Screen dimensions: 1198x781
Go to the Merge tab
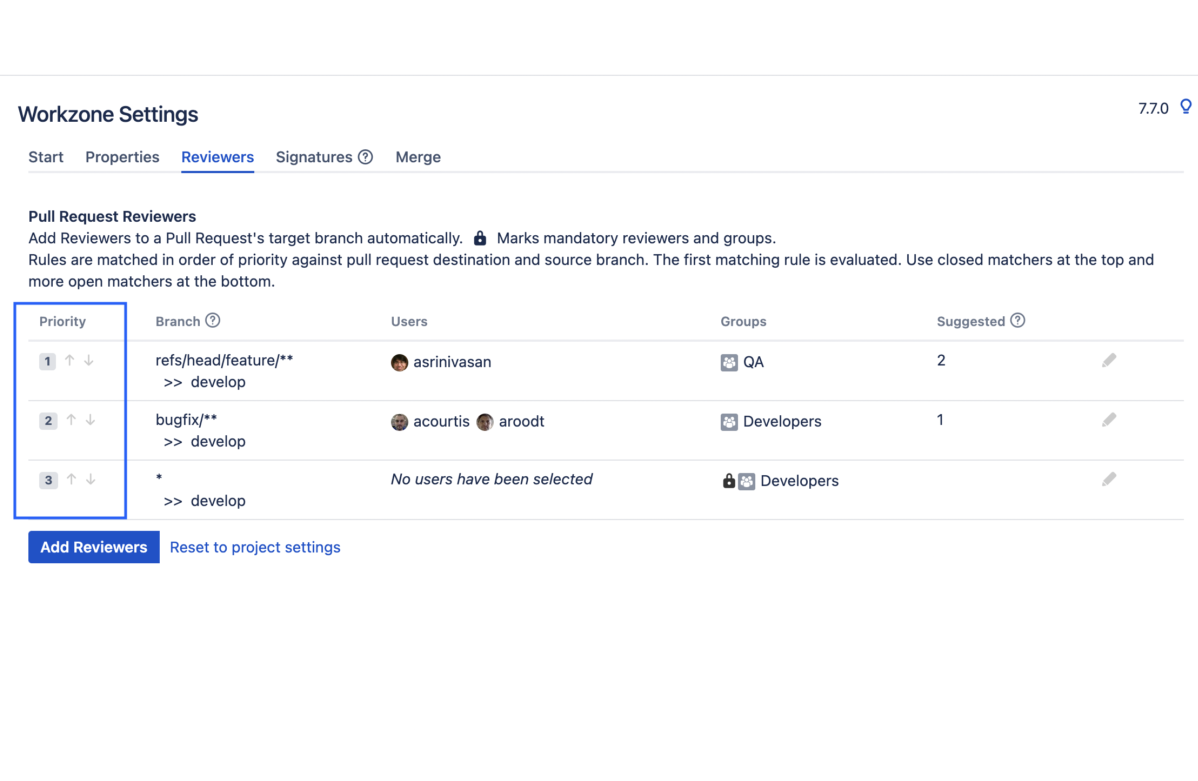[418, 157]
